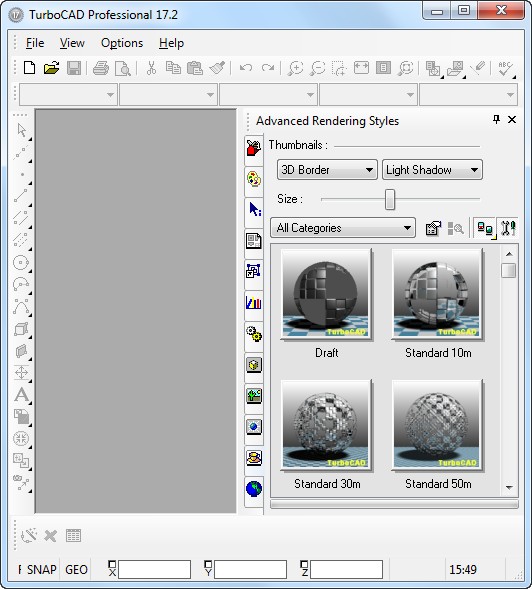
Task: Close the Advanced Rendering Styles panel
Action: [512, 119]
